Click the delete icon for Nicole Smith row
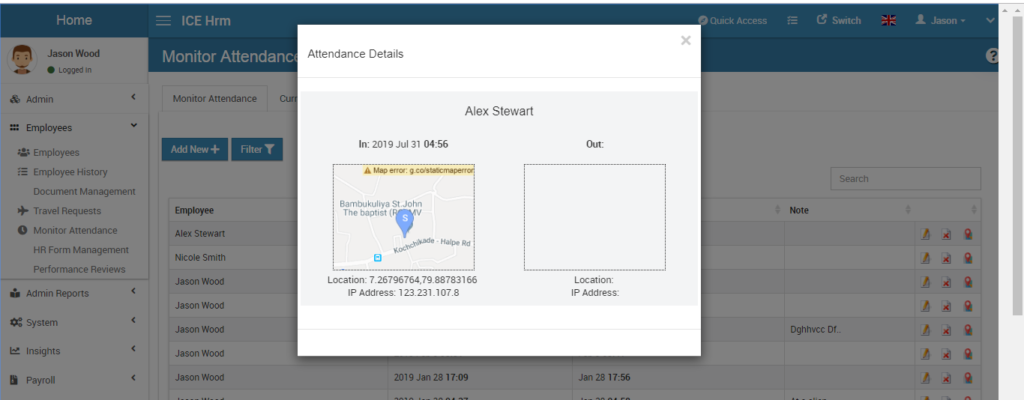This screenshot has height=400, width=1024. [946, 258]
